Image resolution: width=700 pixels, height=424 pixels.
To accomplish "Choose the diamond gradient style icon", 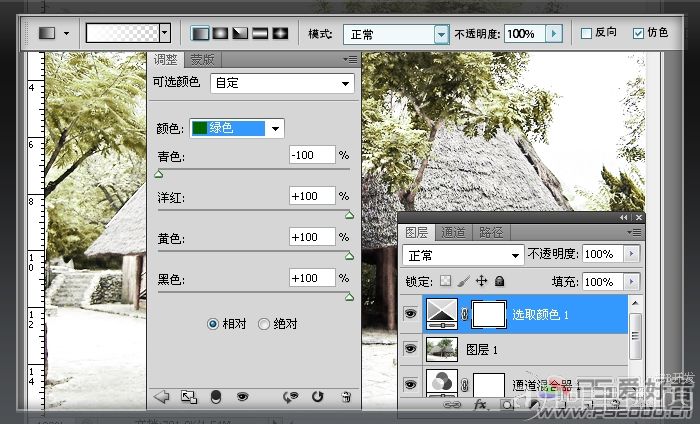I will point(280,33).
